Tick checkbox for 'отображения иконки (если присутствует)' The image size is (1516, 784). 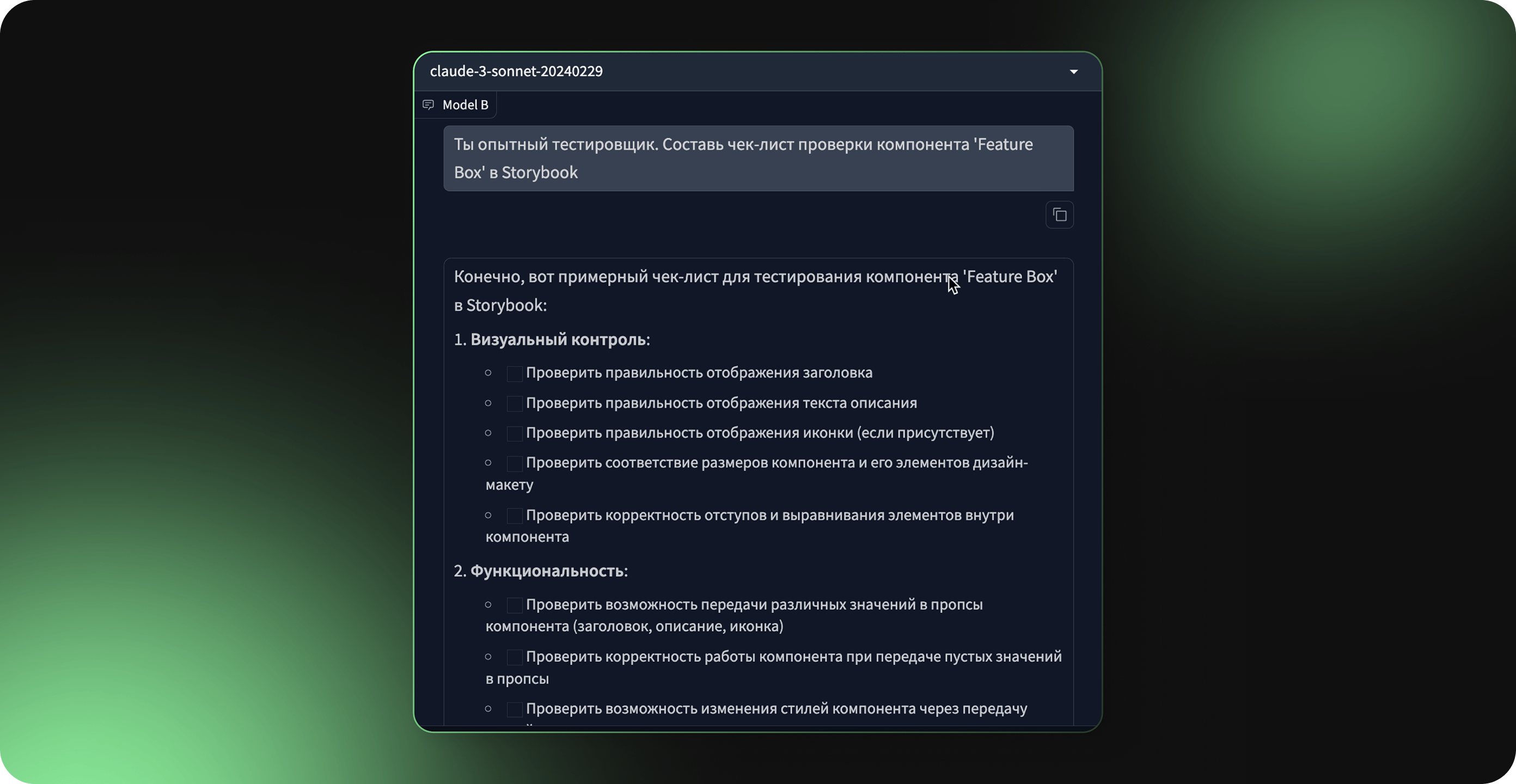click(515, 434)
